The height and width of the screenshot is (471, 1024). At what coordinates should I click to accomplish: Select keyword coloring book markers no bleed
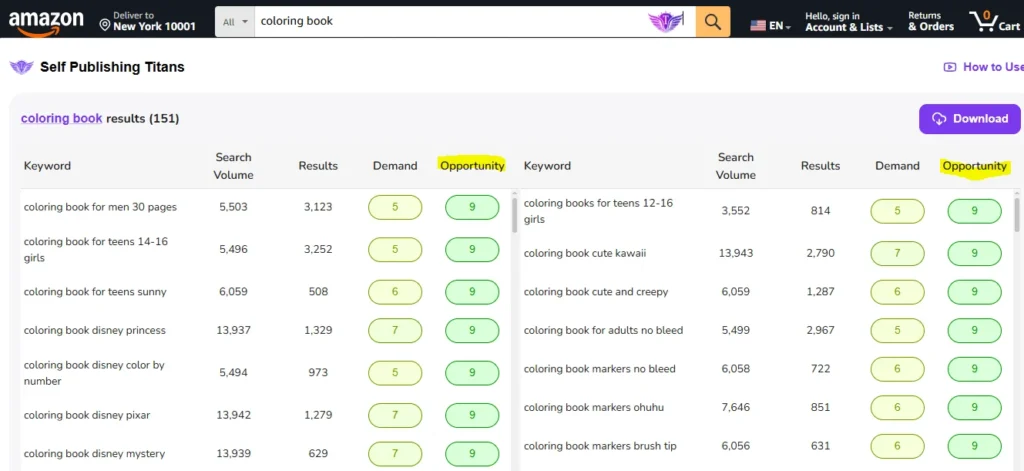pos(600,369)
